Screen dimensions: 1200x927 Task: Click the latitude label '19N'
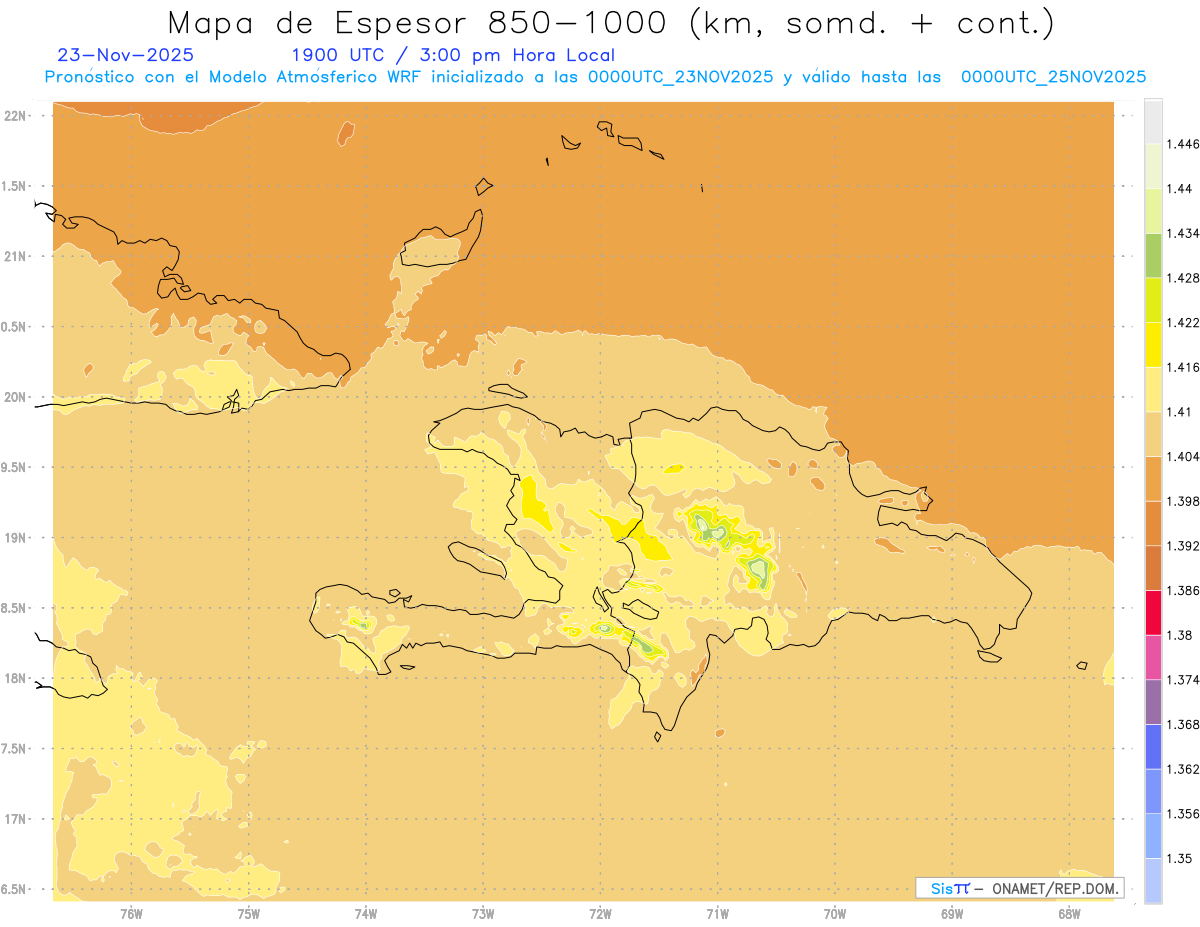click(x=15, y=538)
